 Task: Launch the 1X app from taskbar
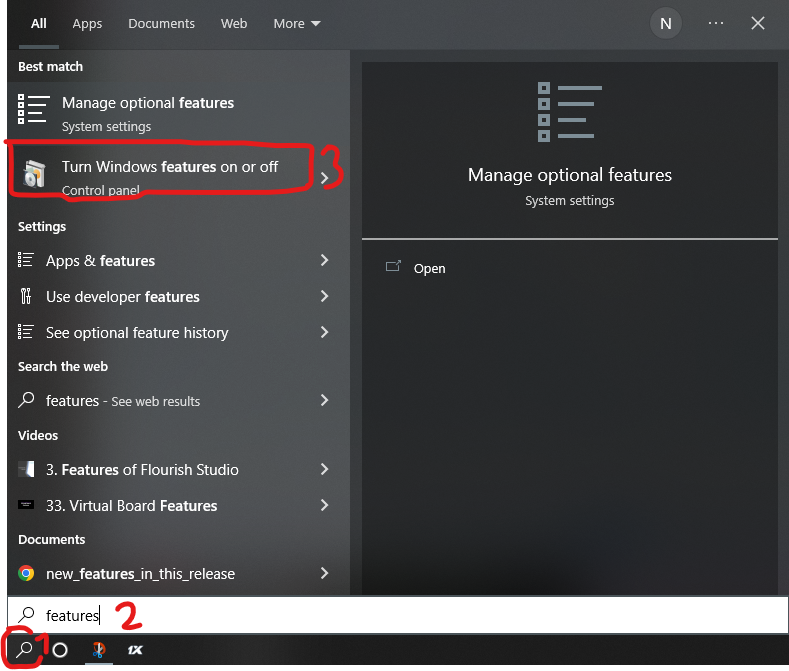pos(135,650)
